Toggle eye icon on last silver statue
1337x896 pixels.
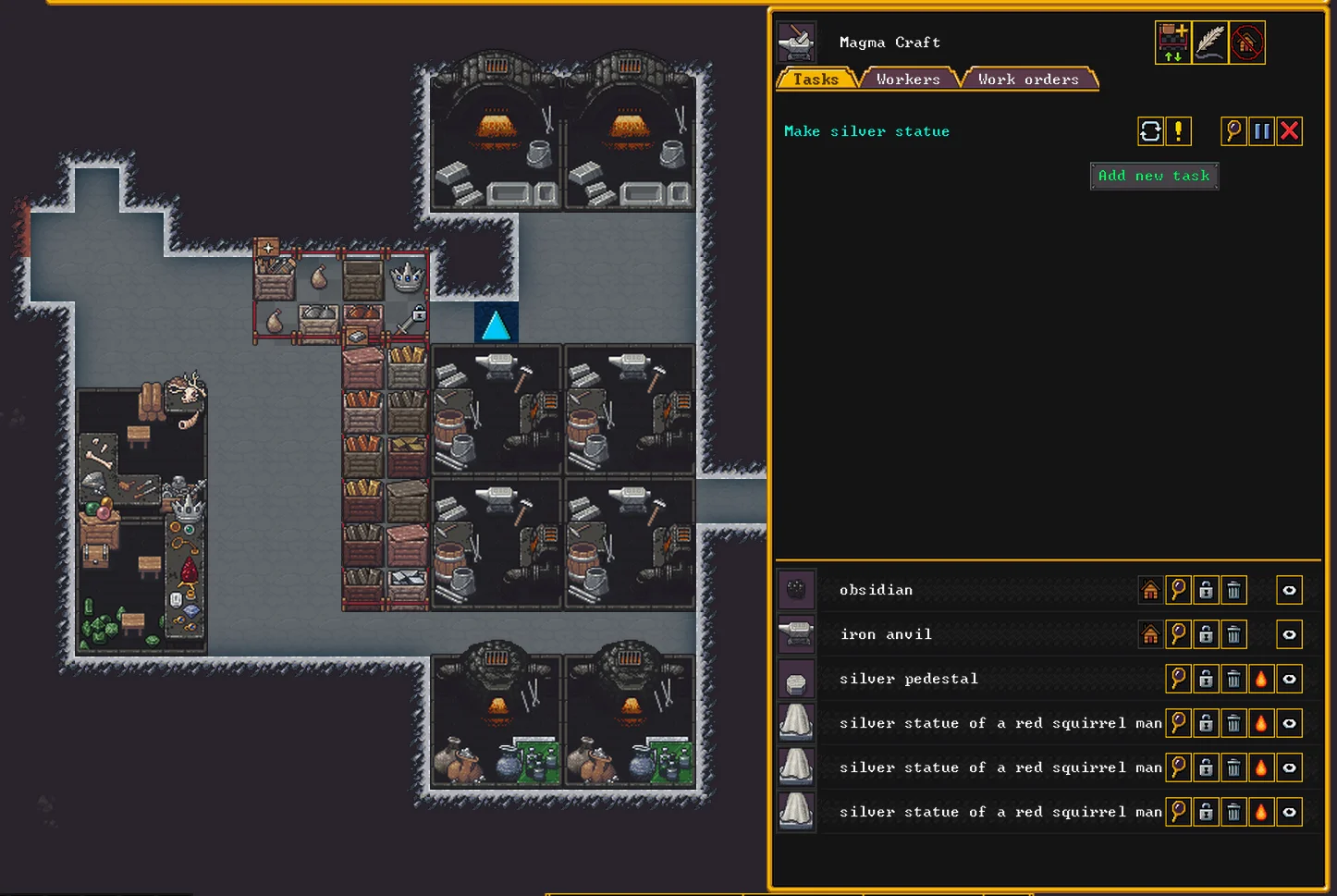point(1289,812)
